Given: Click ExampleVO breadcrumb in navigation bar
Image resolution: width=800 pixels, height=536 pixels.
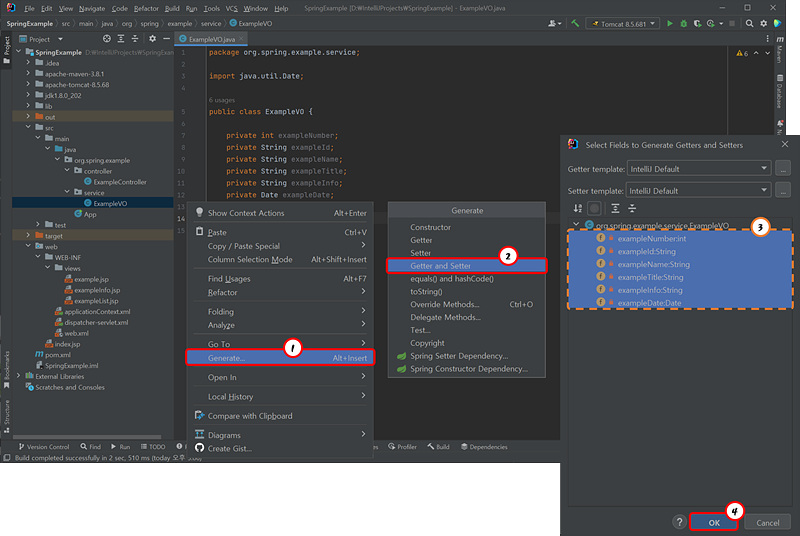Looking at the screenshot, I should [x=251, y=23].
